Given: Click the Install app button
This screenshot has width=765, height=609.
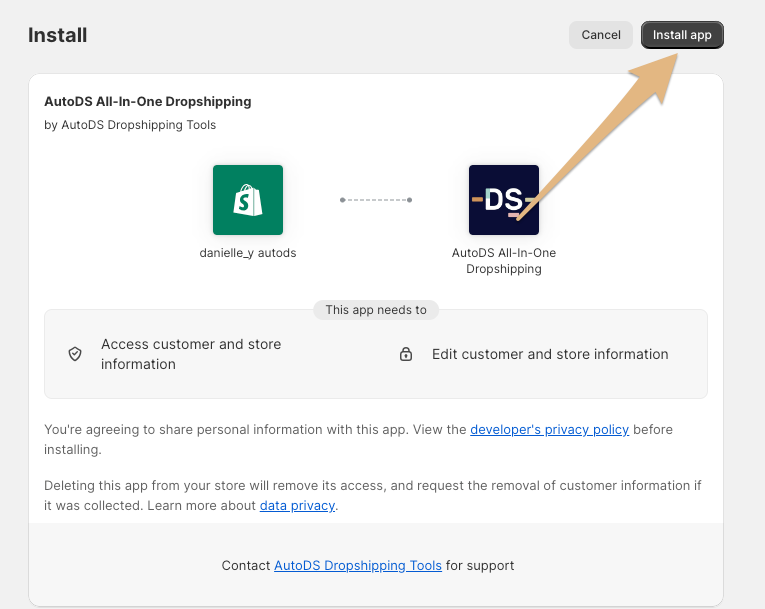Looking at the screenshot, I should click(682, 35).
